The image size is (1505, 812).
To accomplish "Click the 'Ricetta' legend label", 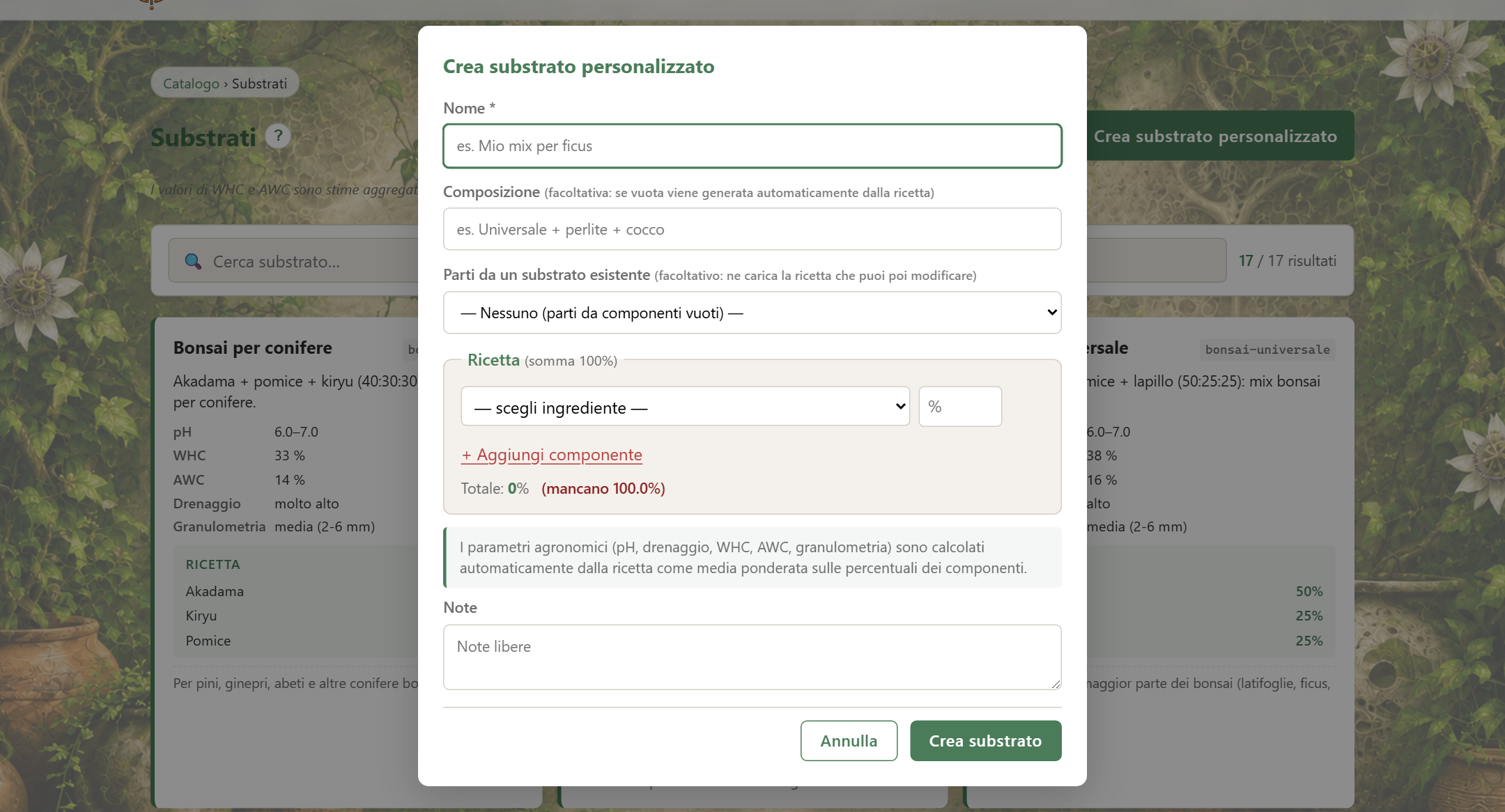I will [493, 360].
